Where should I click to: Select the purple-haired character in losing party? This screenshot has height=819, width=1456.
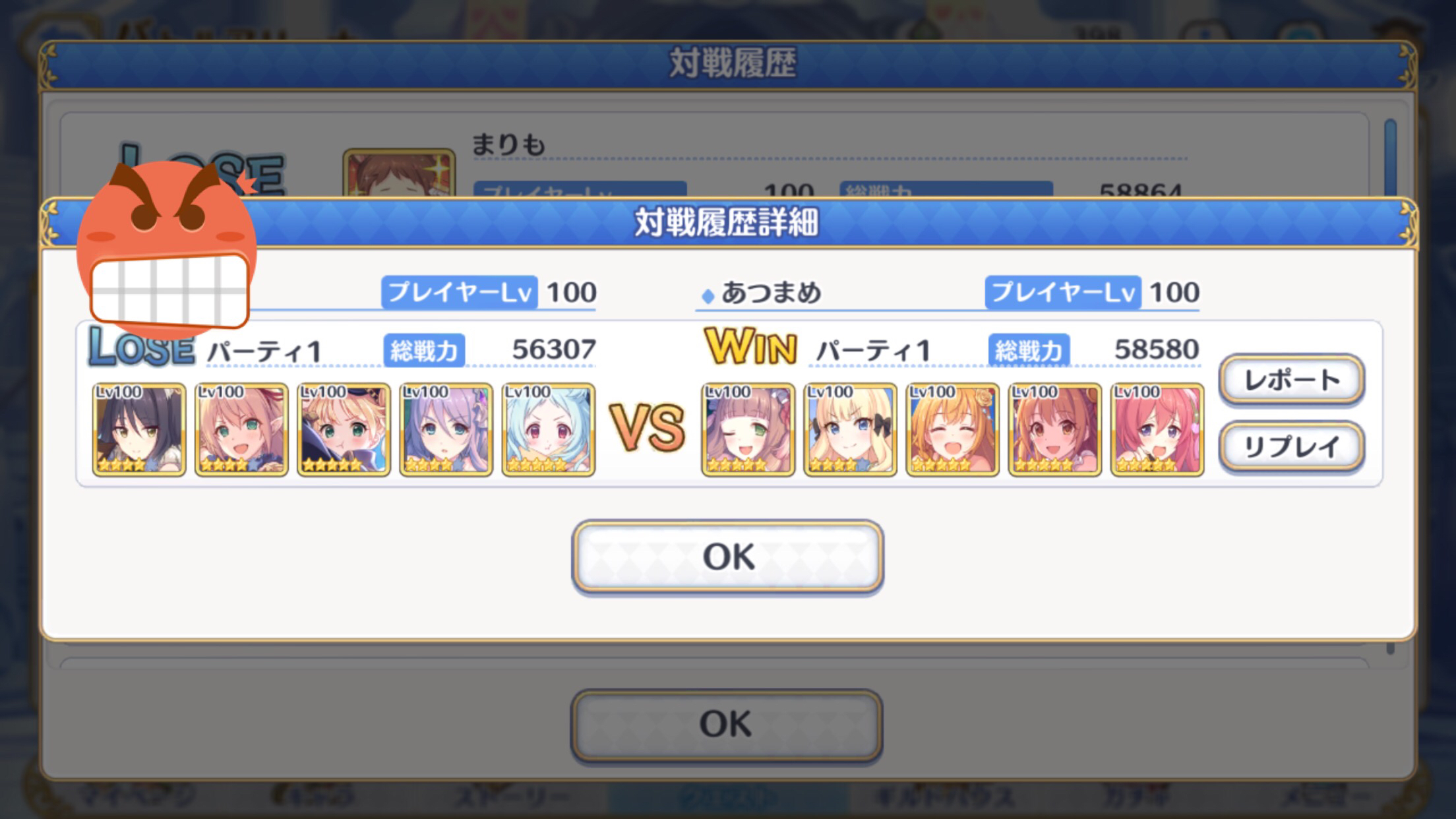tap(446, 429)
